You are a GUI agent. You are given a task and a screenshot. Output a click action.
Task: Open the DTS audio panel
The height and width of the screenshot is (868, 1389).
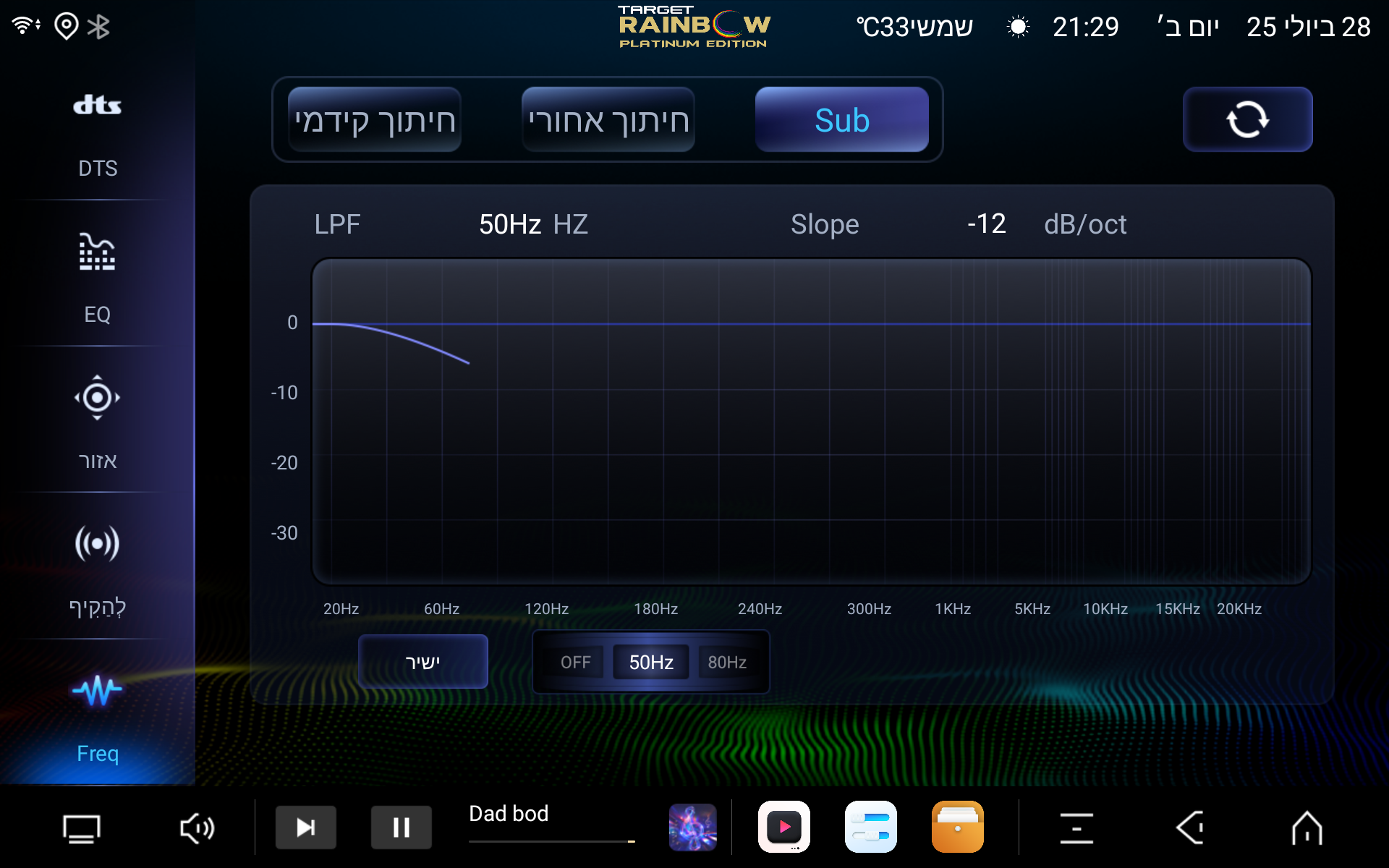[x=97, y=135]
